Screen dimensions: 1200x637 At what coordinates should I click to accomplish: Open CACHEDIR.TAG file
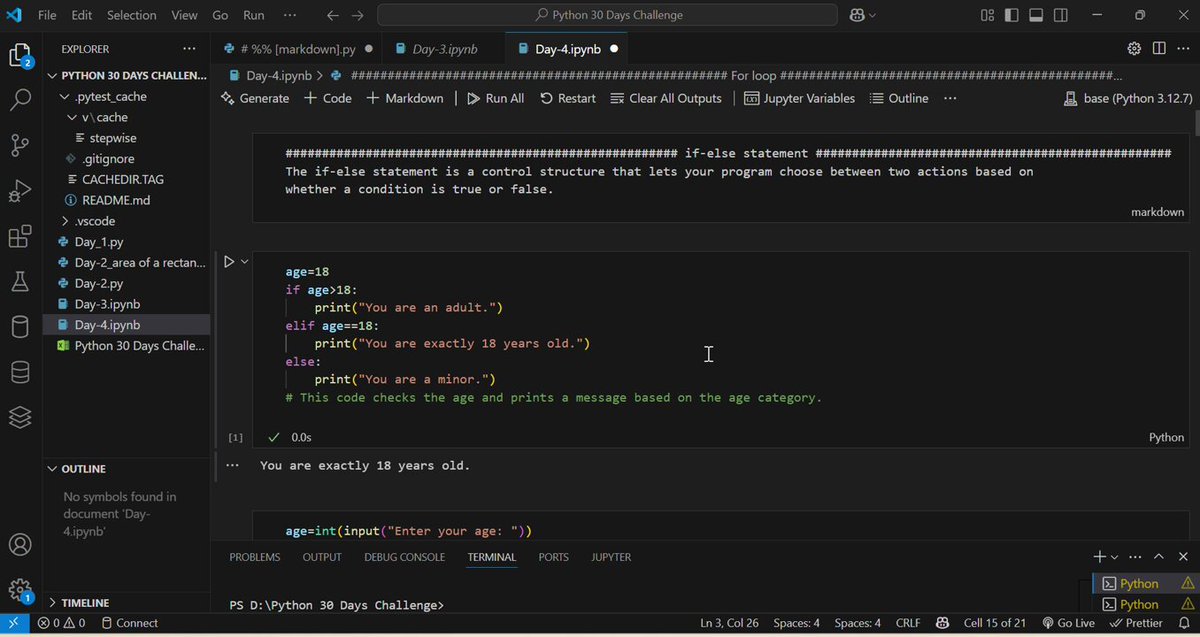pyautogui.click(x=122, y=179)
